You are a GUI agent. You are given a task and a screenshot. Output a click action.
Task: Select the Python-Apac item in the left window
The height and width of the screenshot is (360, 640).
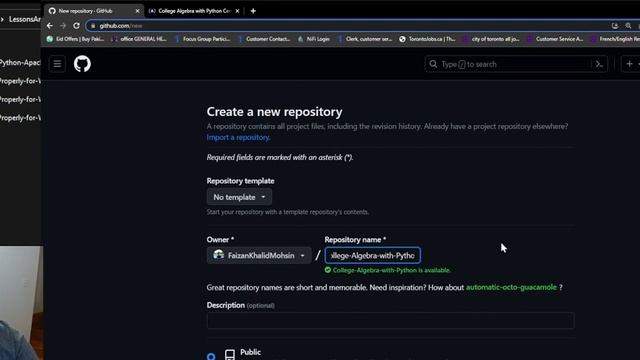click(x=20, y=63)
